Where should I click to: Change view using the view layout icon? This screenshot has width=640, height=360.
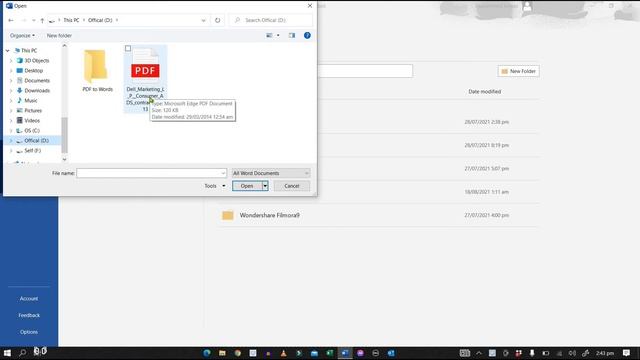269,36
